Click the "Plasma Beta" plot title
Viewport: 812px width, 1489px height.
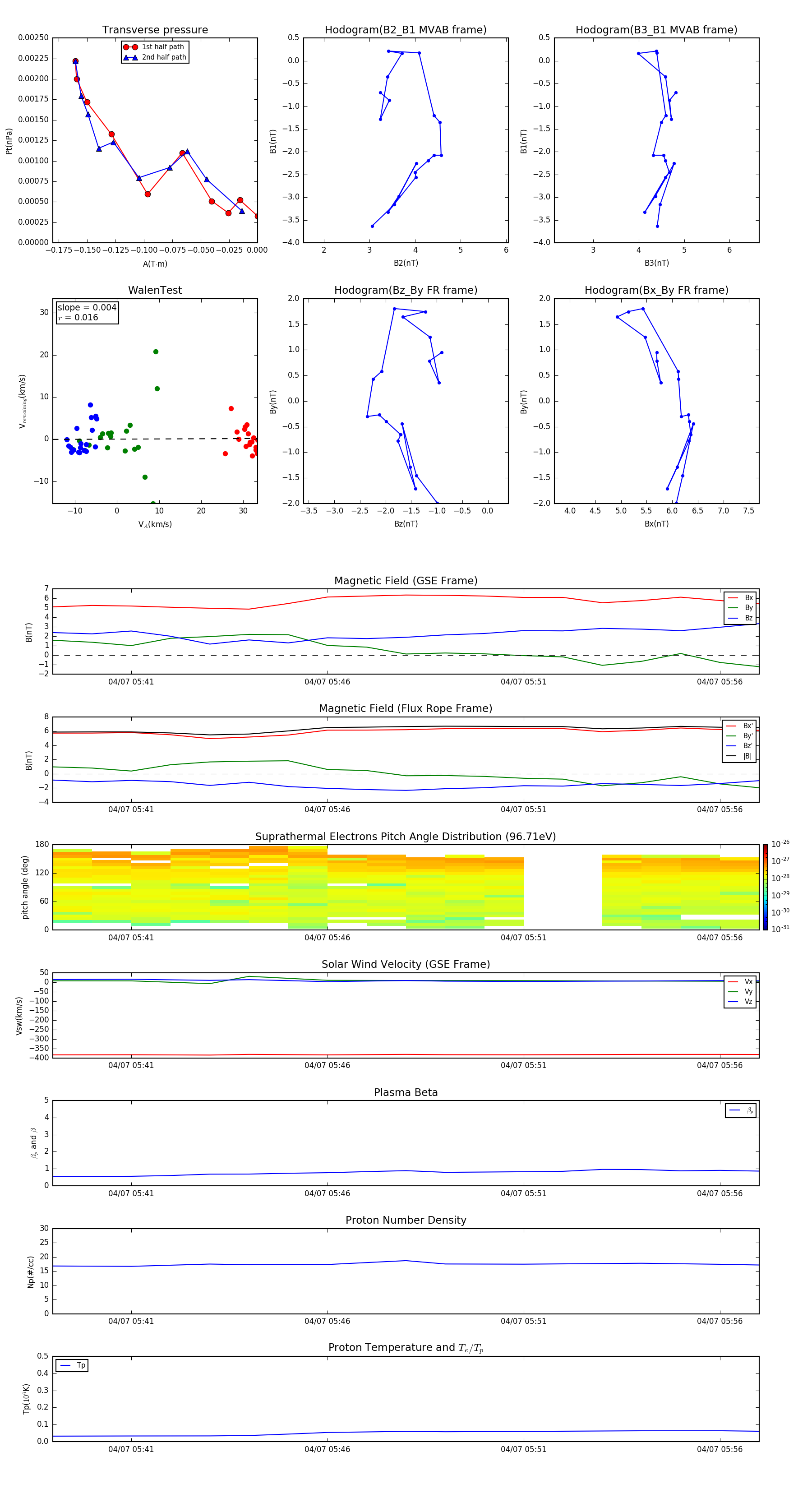click(x=406, y=1093)
